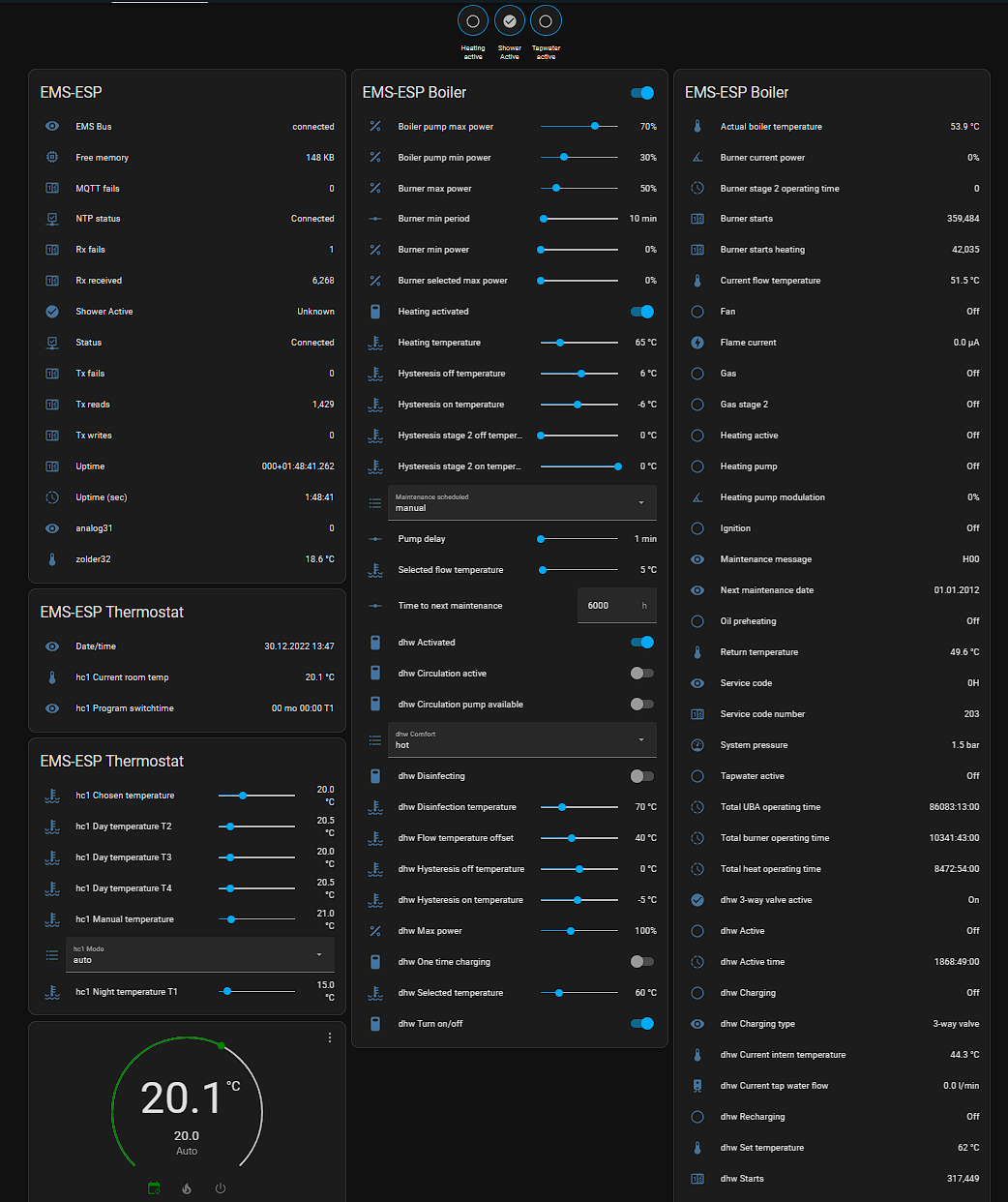Open the hc1 Mode dropdown

pyautogui.click(x=199, y=955)
